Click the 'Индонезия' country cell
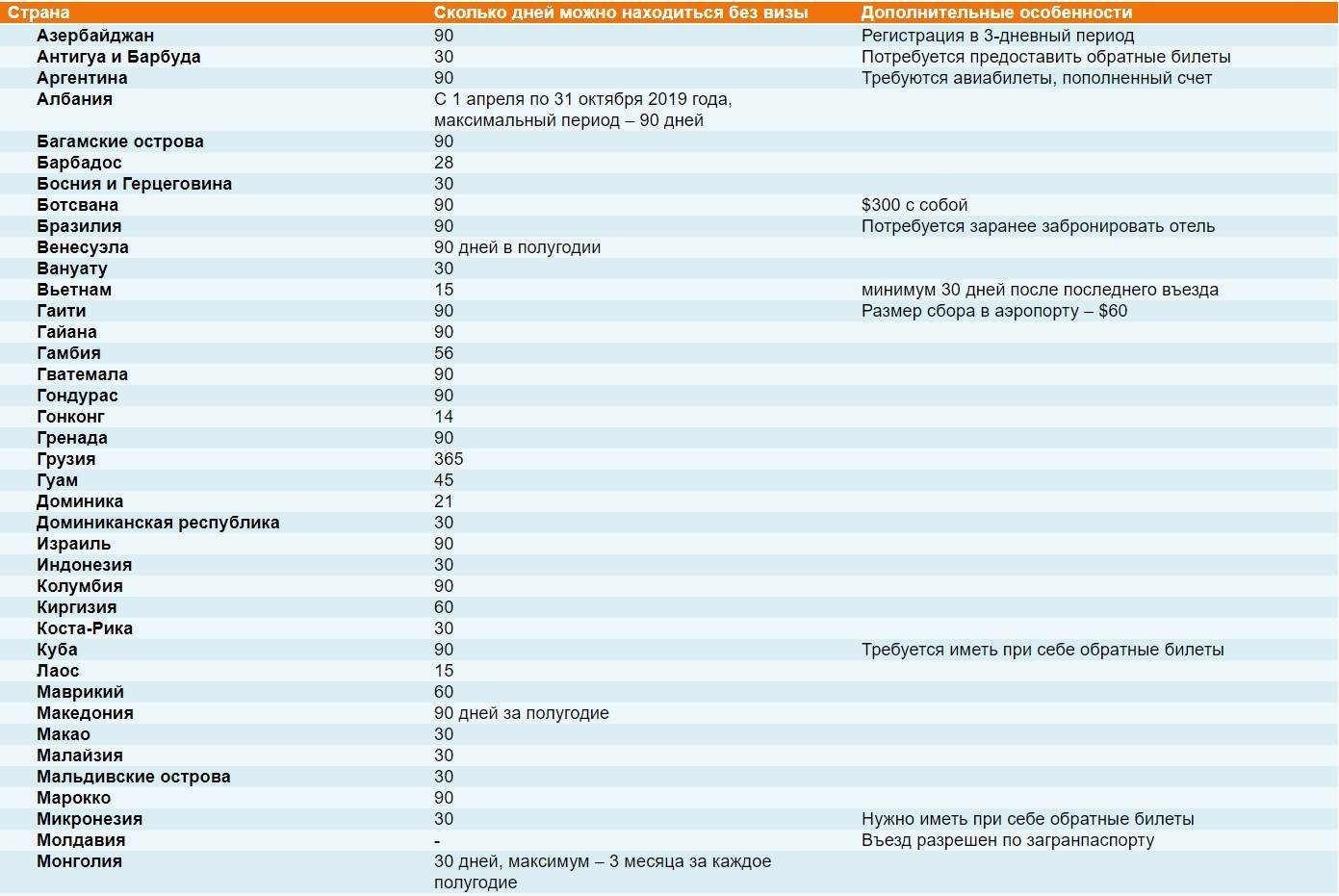Viewport: 1339px width, 896px height. click(85, 565)
